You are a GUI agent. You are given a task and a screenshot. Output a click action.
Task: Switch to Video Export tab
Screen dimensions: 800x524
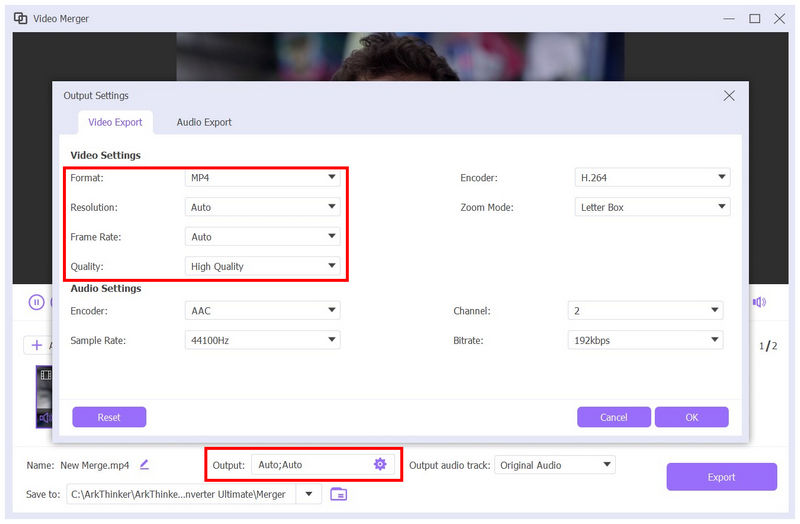115,122
